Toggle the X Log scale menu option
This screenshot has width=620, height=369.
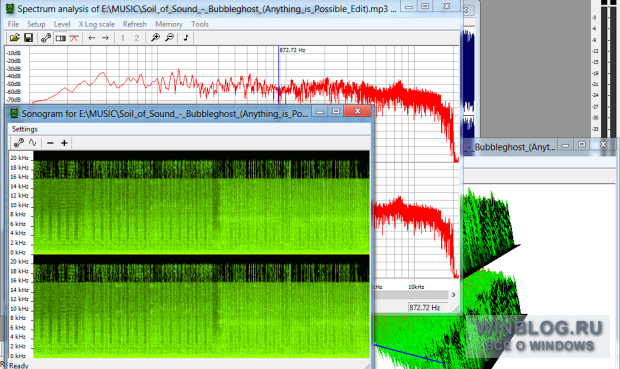(96, 24)
